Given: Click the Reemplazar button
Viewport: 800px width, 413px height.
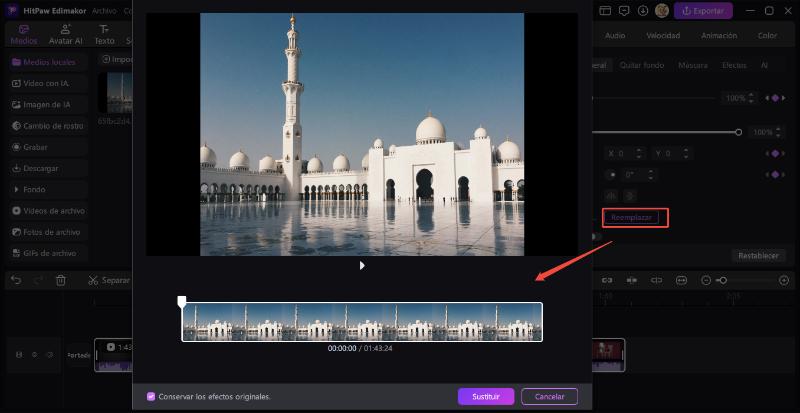Looking at the screenshot, I should click(x=635, y=217).
